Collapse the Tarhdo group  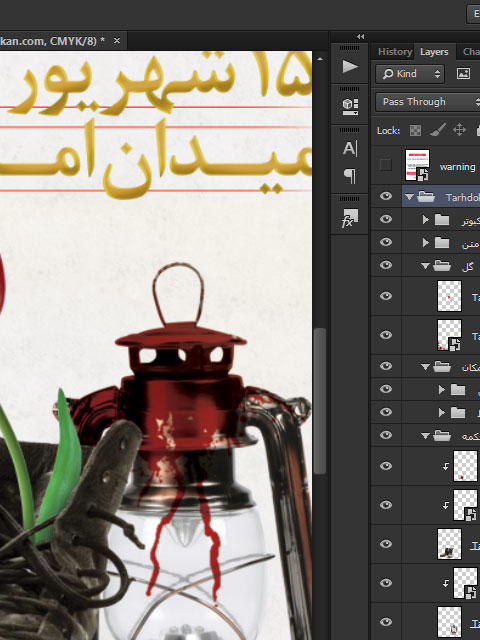click(409, 197)
